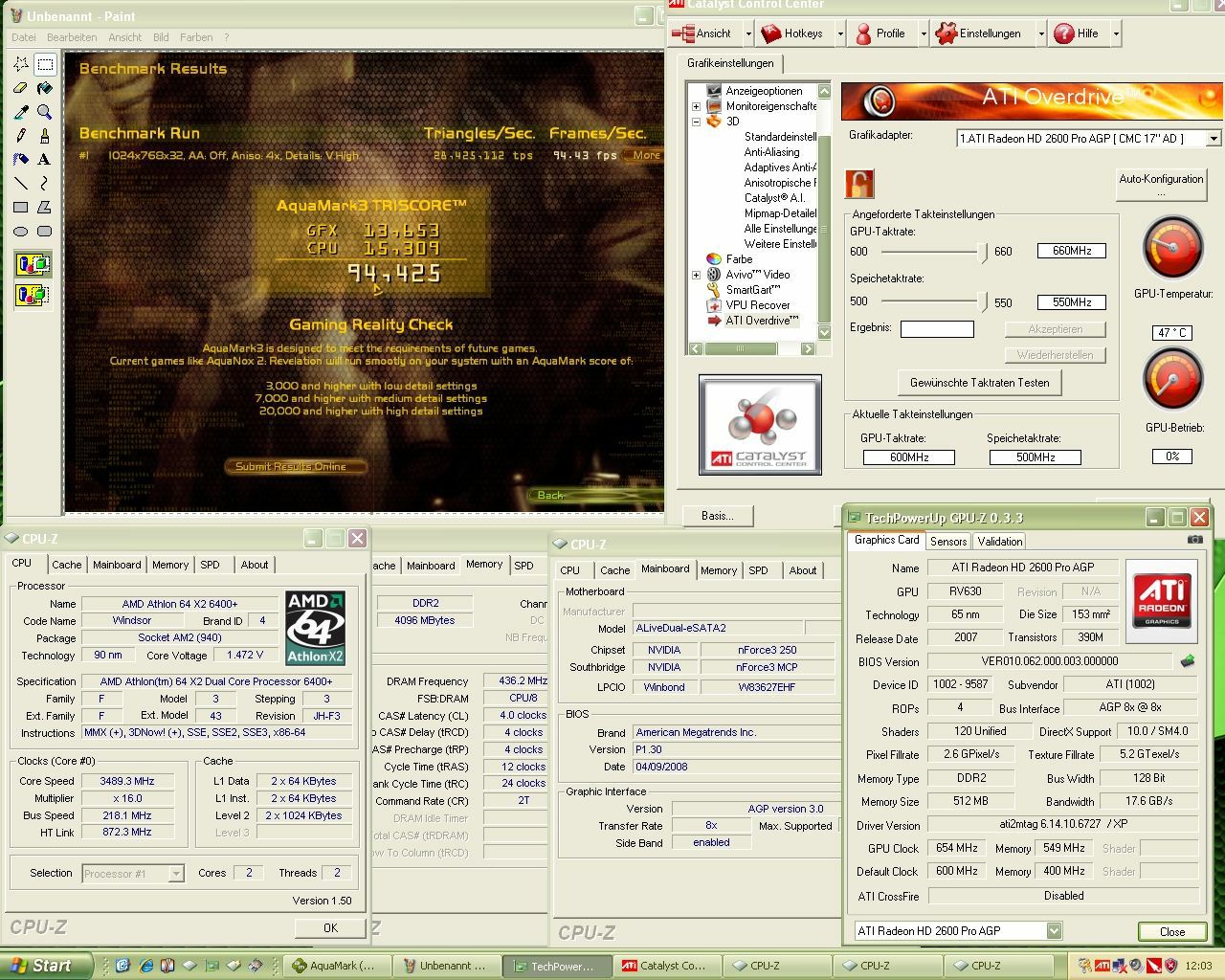
Task: Activate the Pick Color eyedropper tool
Action: pos(21,112)
